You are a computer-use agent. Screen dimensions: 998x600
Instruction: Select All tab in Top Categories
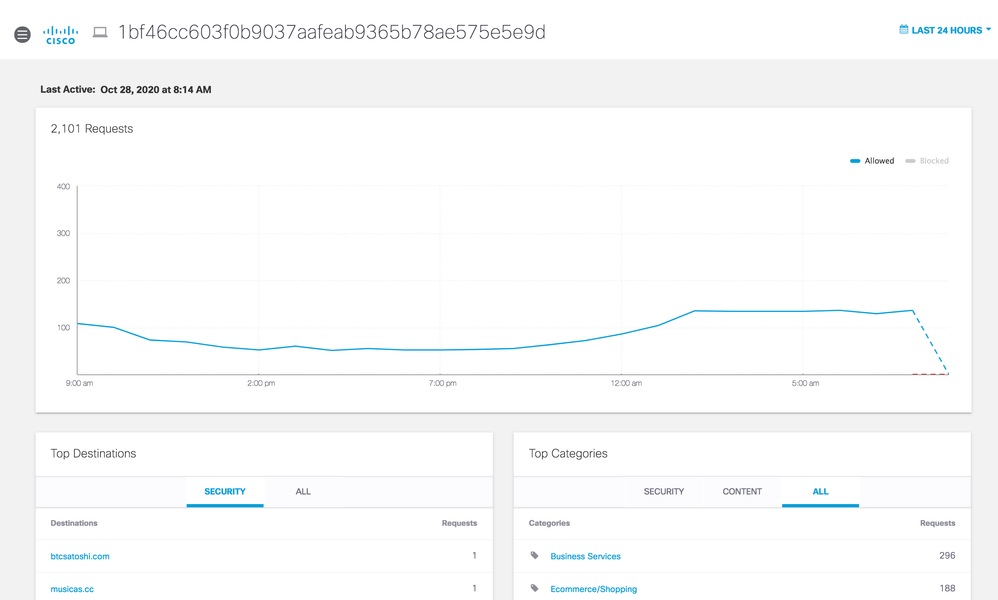point(820,492)
